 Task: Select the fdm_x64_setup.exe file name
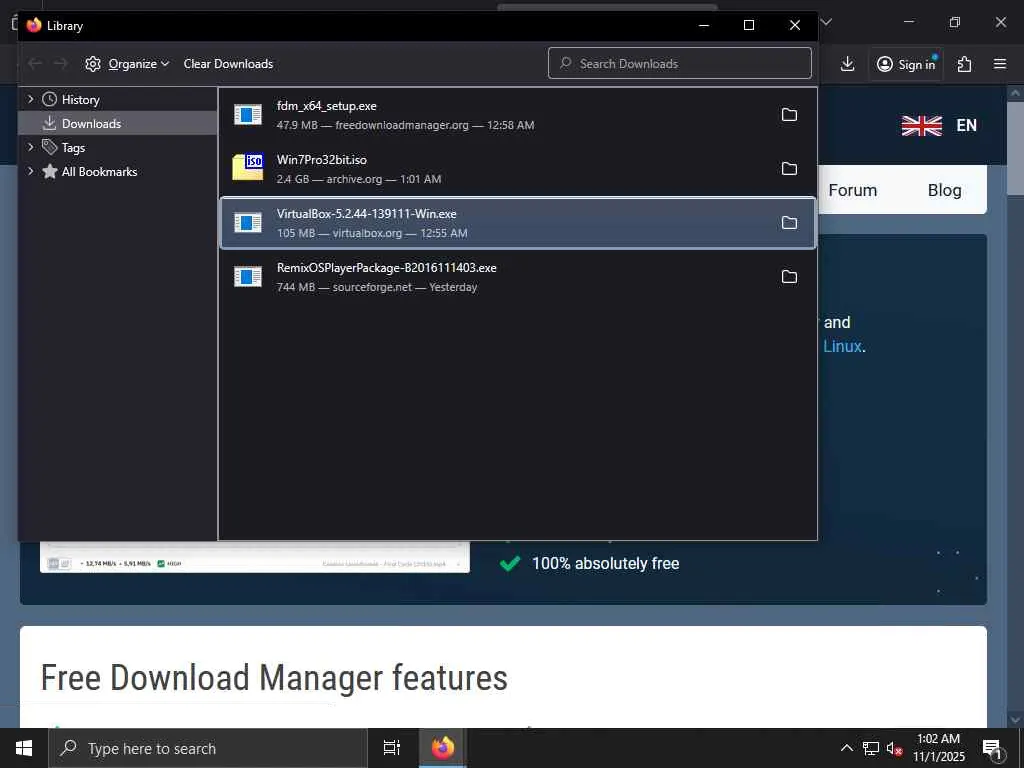click(327, 106)
